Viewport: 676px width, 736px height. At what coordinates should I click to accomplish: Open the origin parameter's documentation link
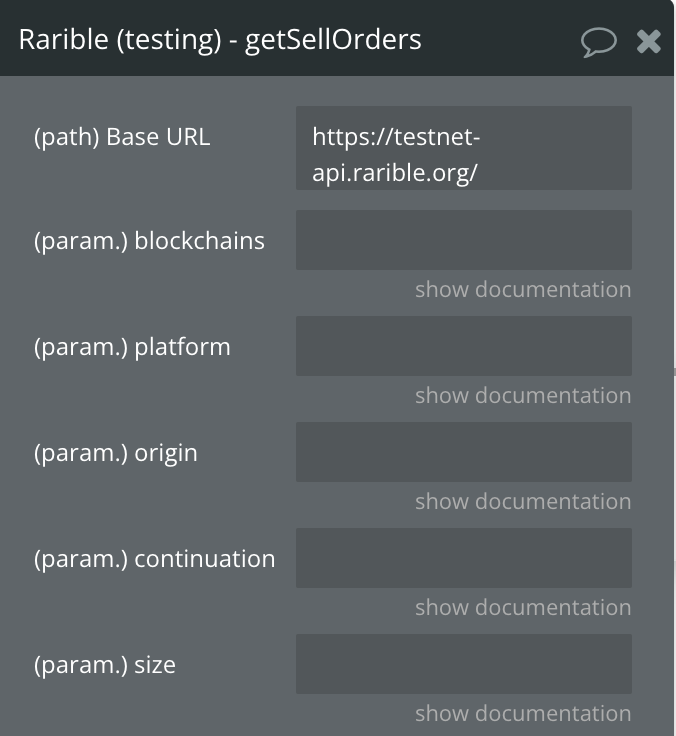(523, 501)
